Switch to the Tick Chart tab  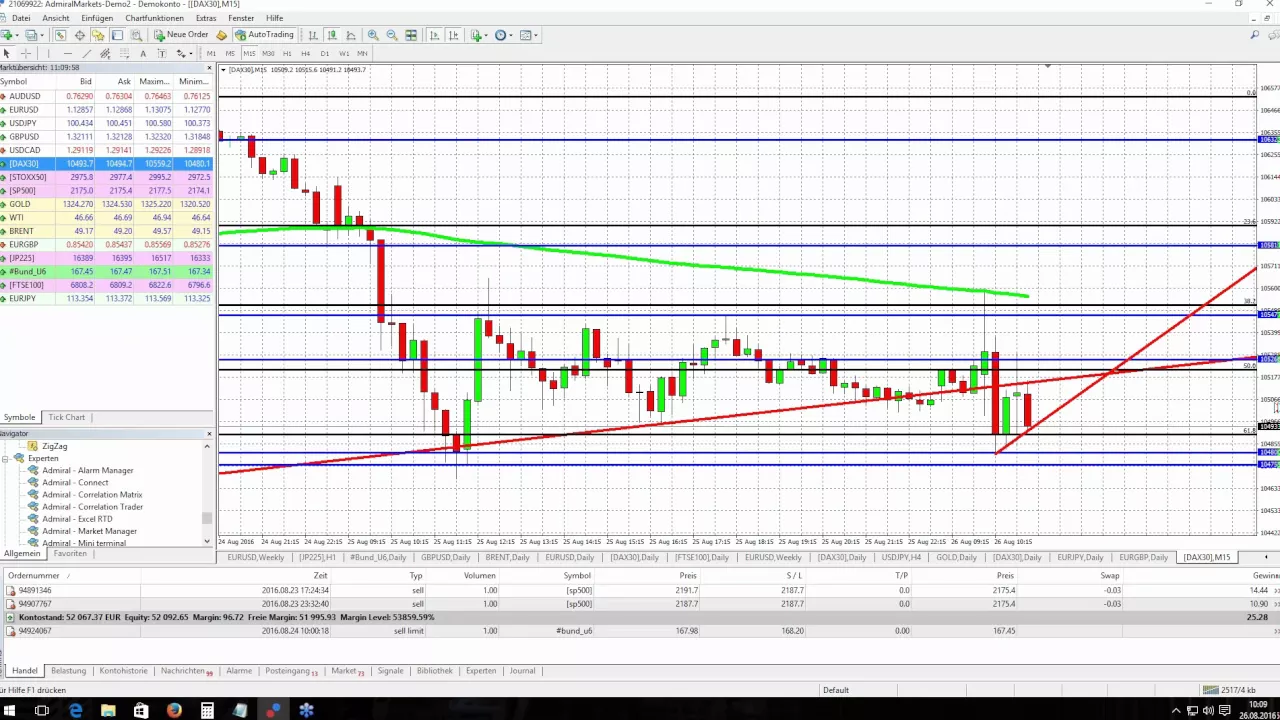click(67, 417)
